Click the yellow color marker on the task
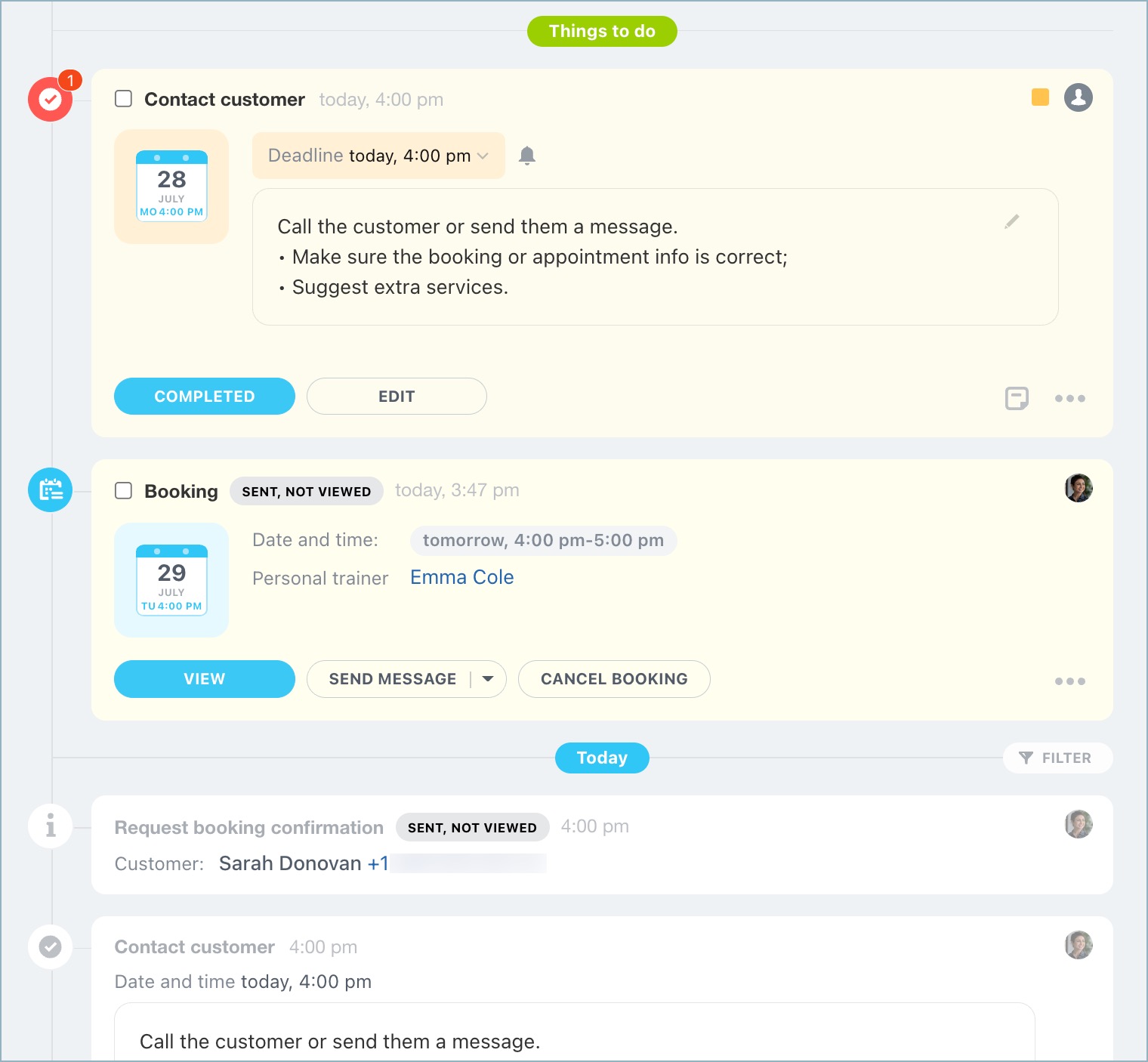Image resolution: width=1148 pixels, height=1062 pixels. click(x=1040, y=97)
